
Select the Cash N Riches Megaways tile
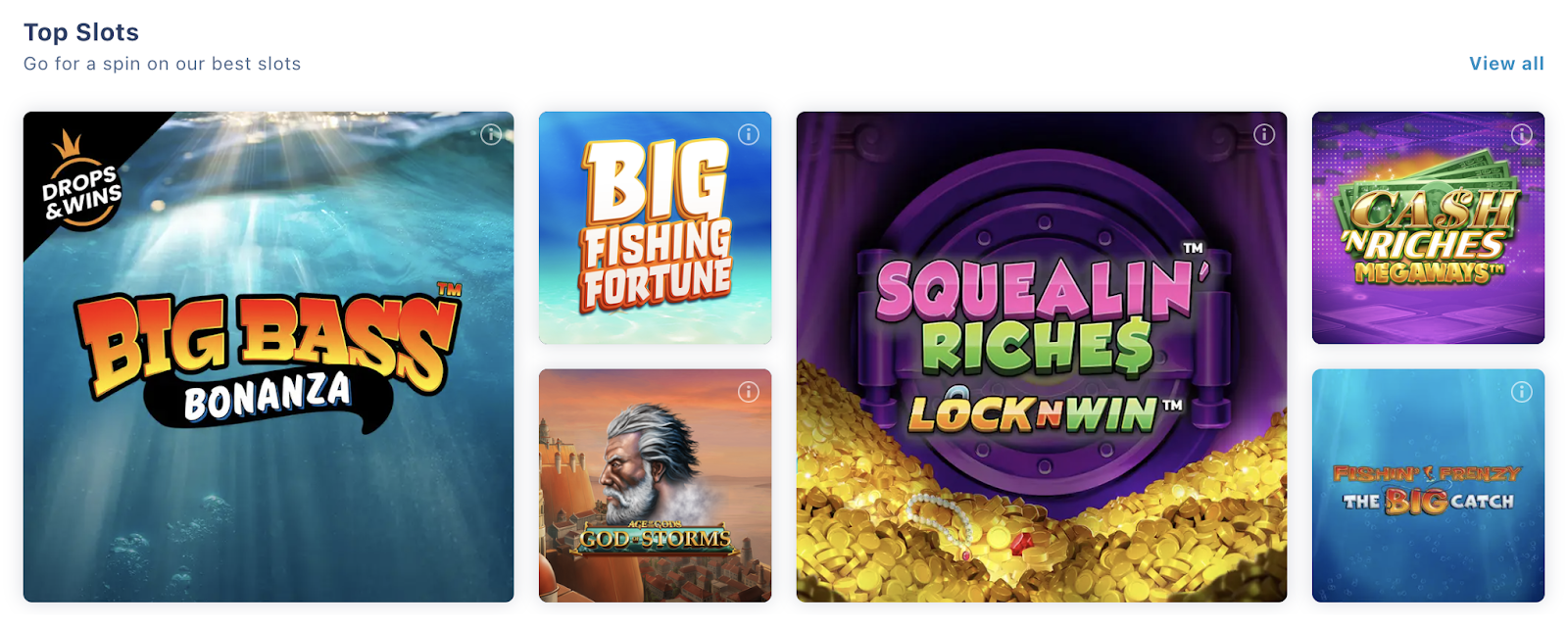click(1428, 227)
